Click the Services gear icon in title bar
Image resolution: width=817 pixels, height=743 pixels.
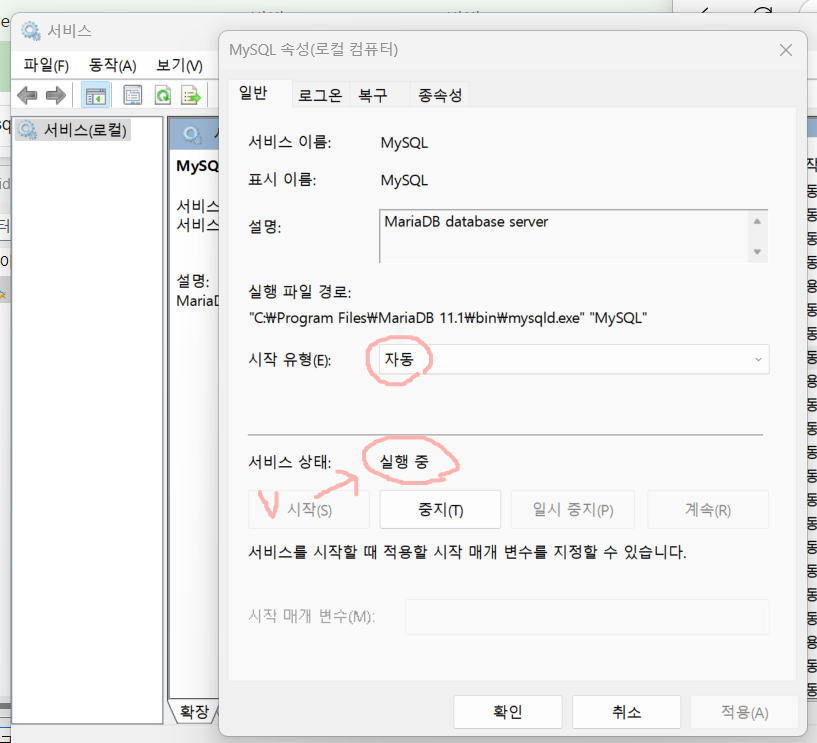click(x=30, y=31)
